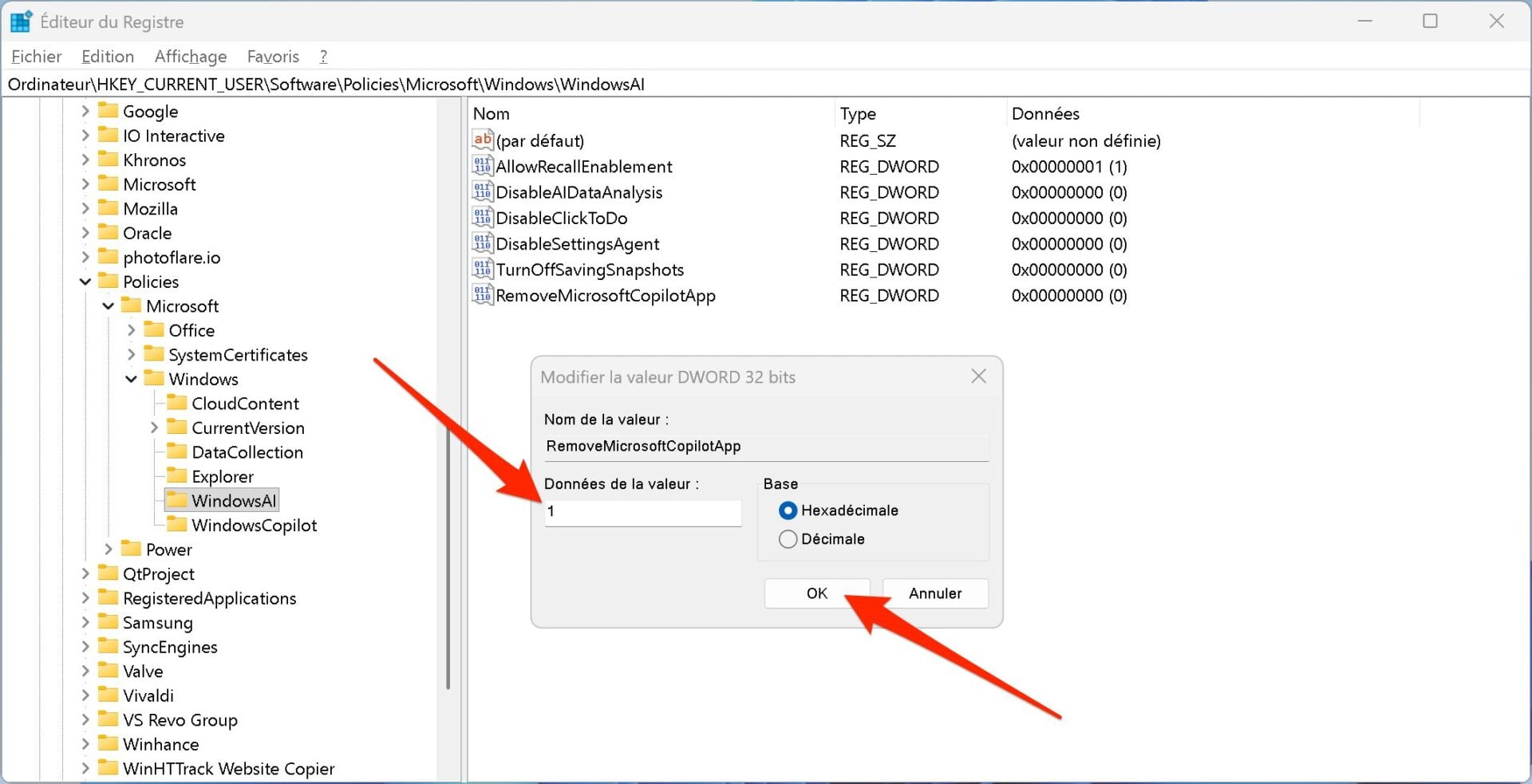This screenshot has height=784, width=1532.
Task: Expand the Google key
Action: click(x=85, y=111)
